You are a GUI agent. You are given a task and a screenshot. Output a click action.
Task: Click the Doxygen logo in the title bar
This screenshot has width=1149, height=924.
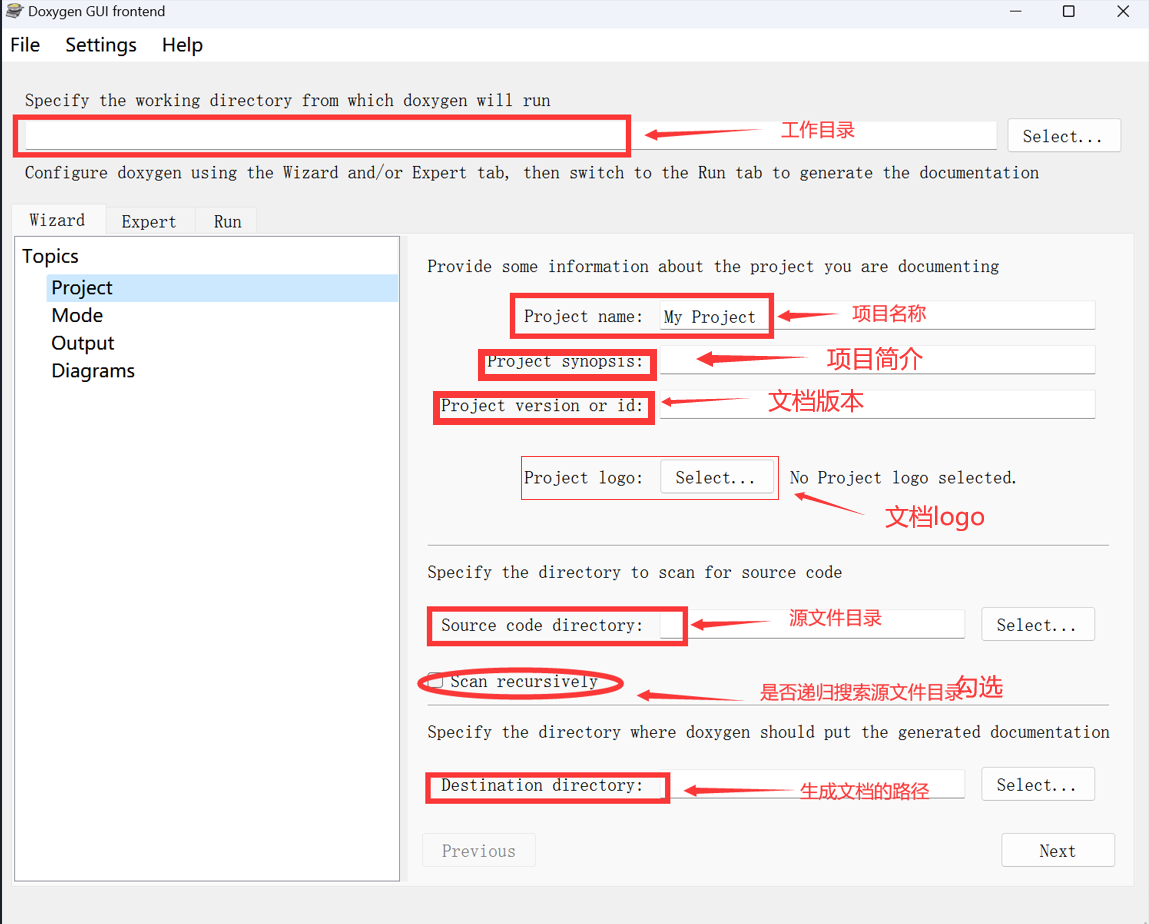(16, 12)
